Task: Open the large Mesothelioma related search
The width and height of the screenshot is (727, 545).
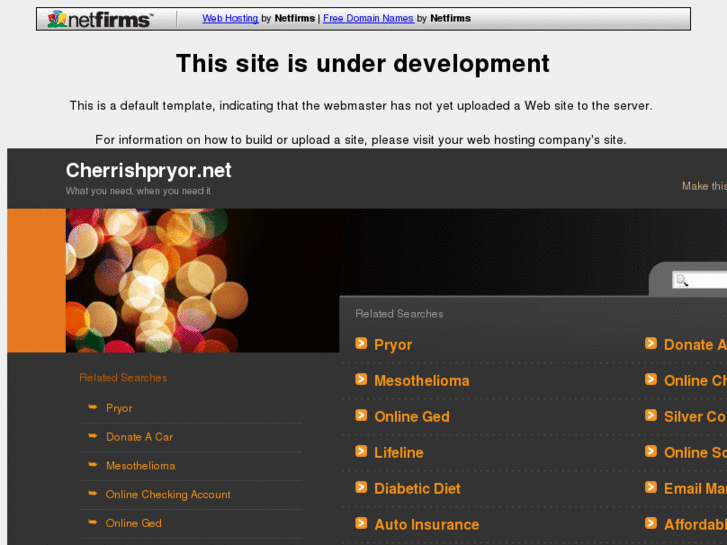Action: click(421, 381)
